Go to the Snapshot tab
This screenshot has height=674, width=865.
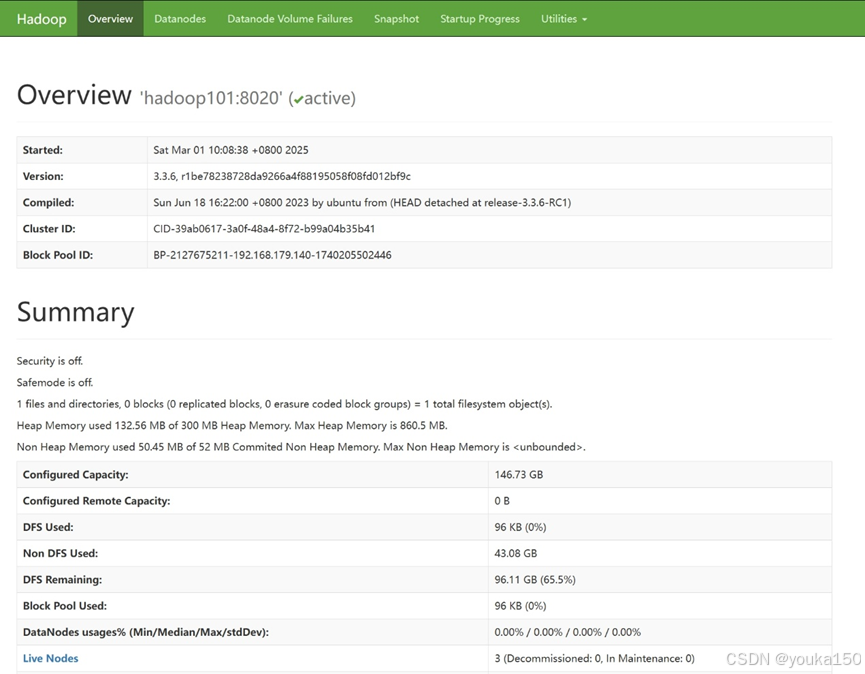pos(396,19)
